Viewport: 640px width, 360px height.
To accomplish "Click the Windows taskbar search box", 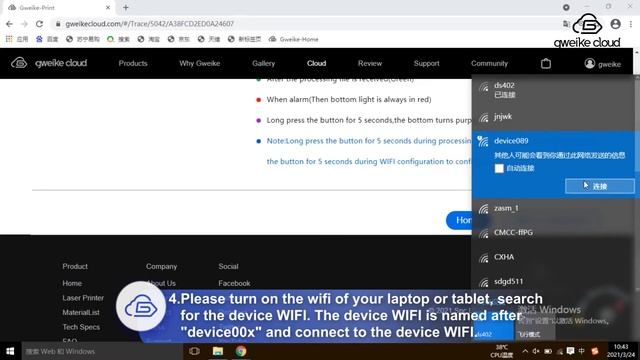I will click(102, 351).
